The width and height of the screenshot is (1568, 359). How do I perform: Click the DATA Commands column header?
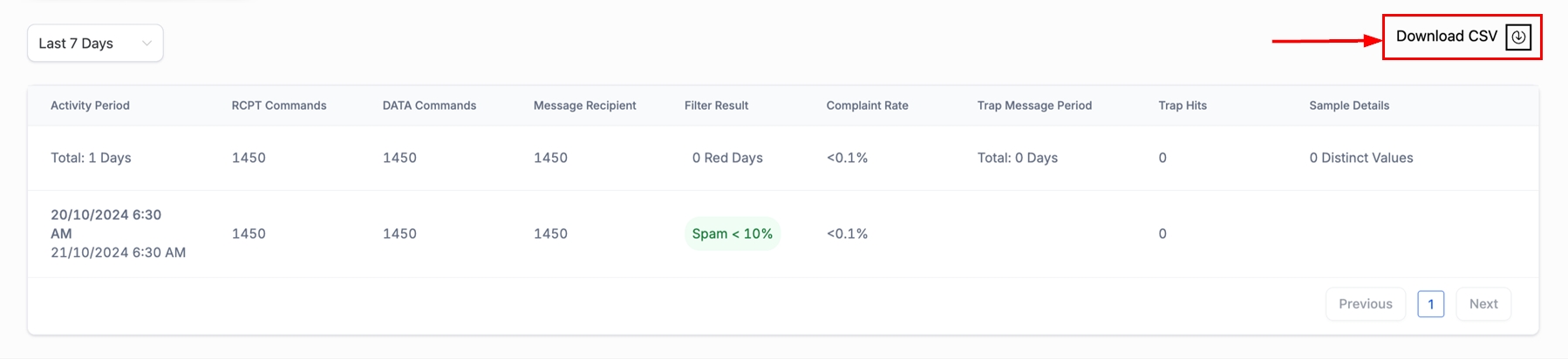429,105
